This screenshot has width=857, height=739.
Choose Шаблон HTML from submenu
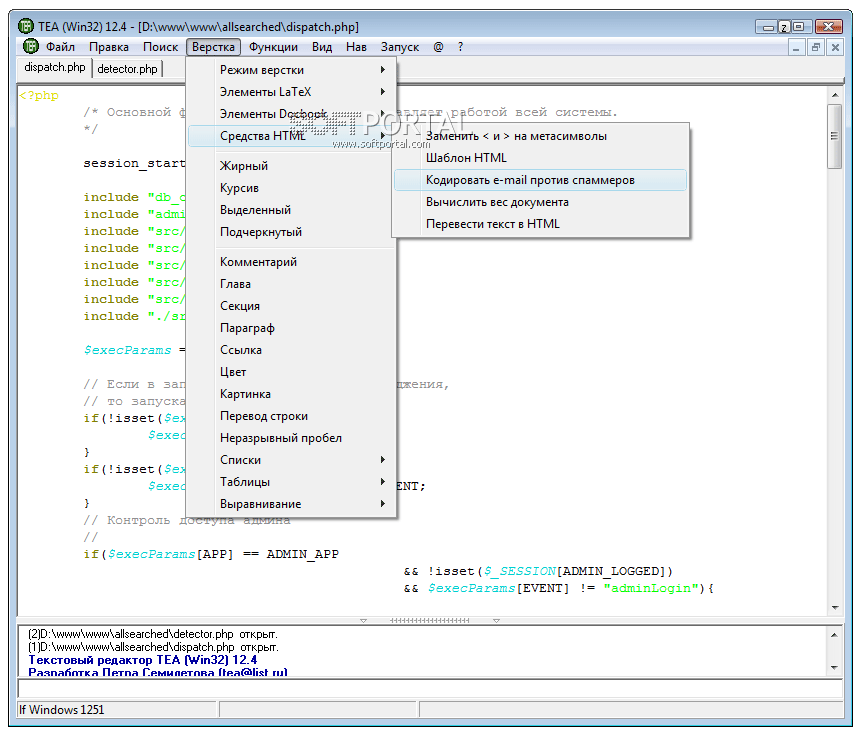[x=466, y=158]
